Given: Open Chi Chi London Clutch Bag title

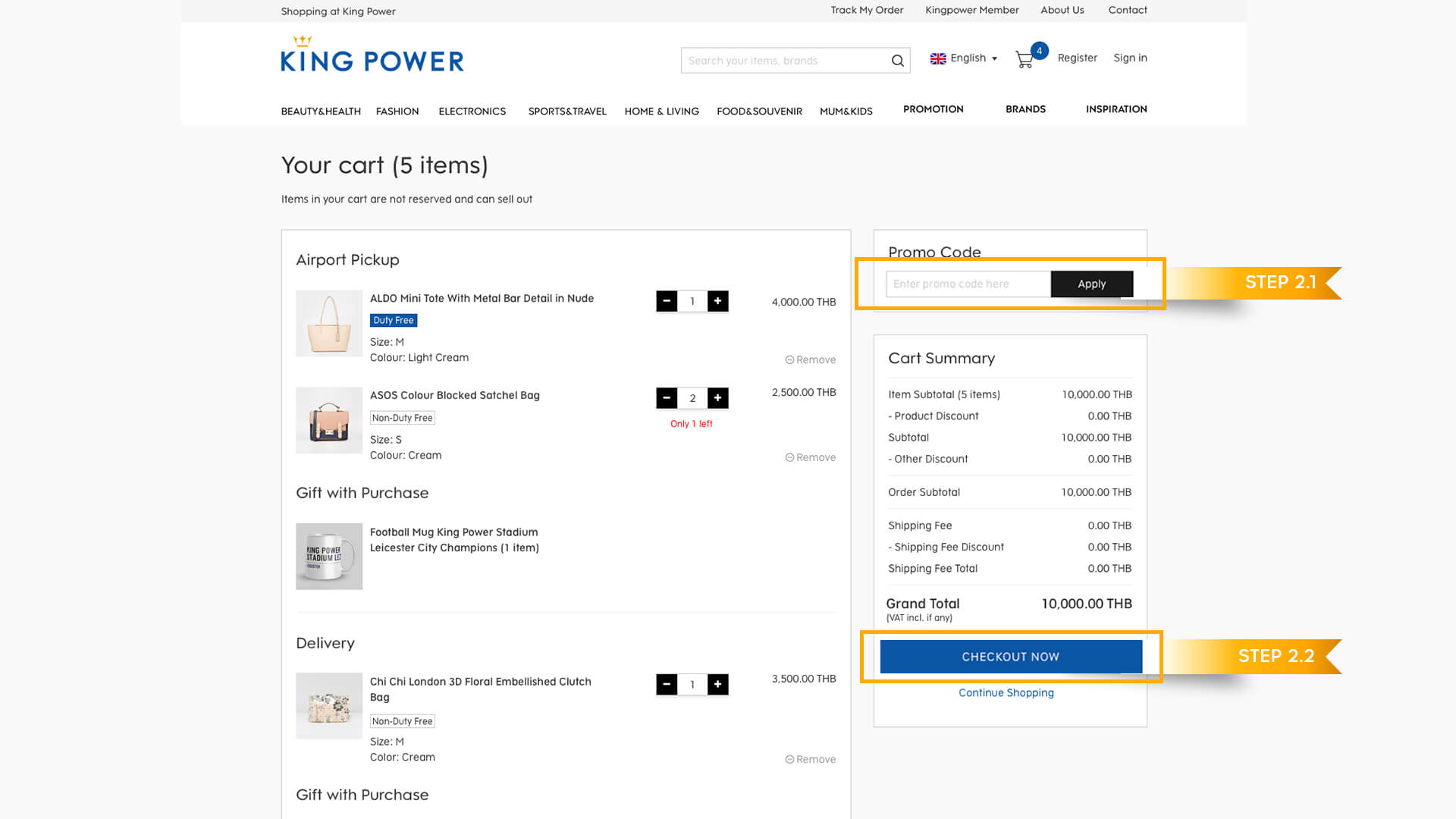Looking at the screenshot, I should [481, 689].
